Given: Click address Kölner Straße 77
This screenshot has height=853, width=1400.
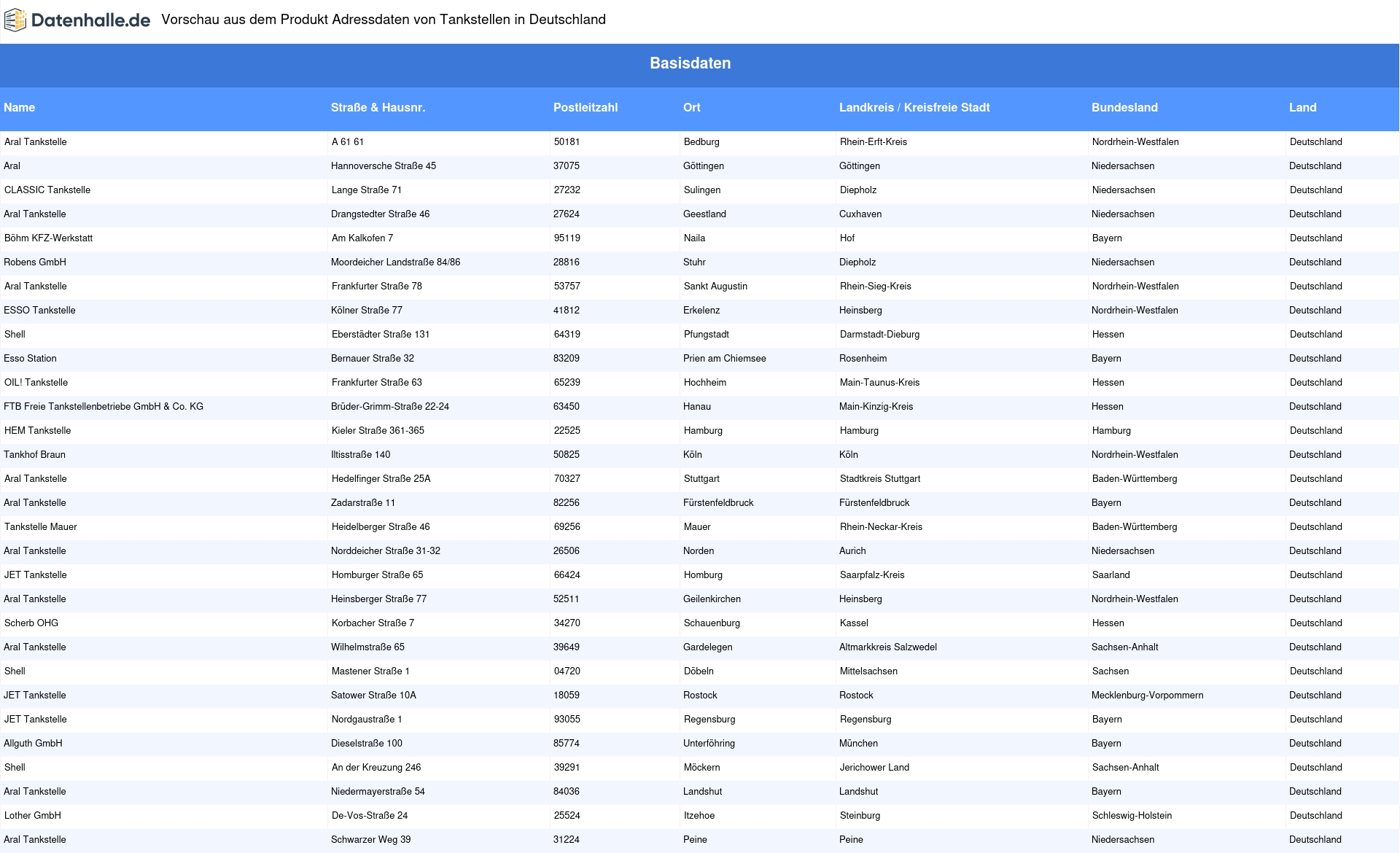Looking at the screenshot, I should click(367, 311).
